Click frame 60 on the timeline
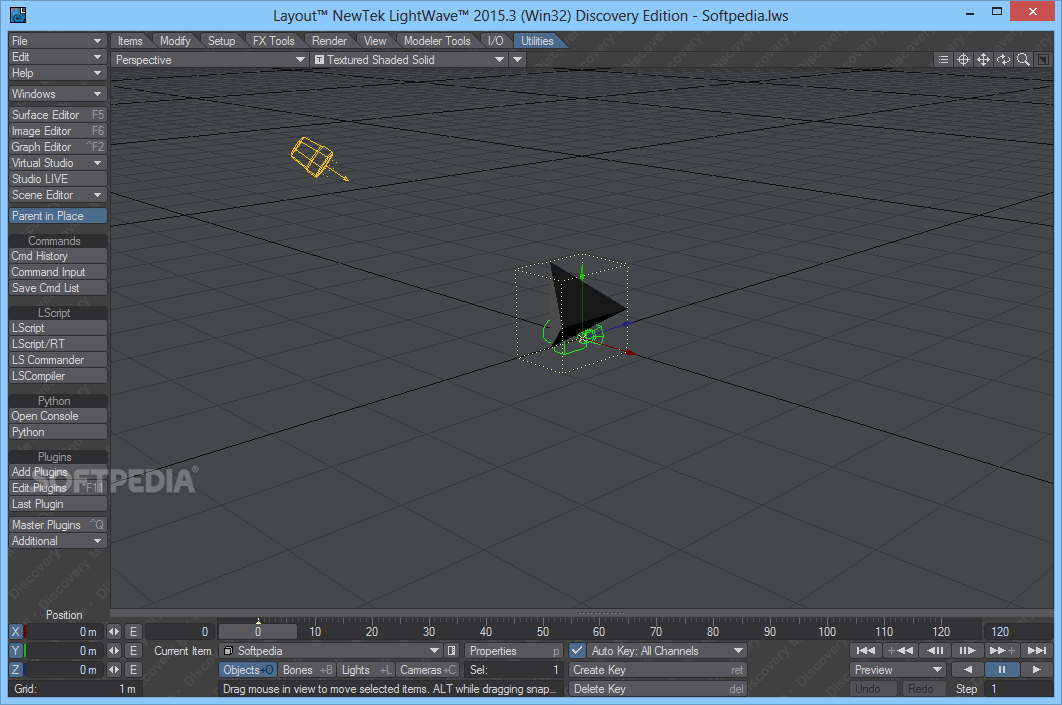1062x705 pixels. (599, 631)
